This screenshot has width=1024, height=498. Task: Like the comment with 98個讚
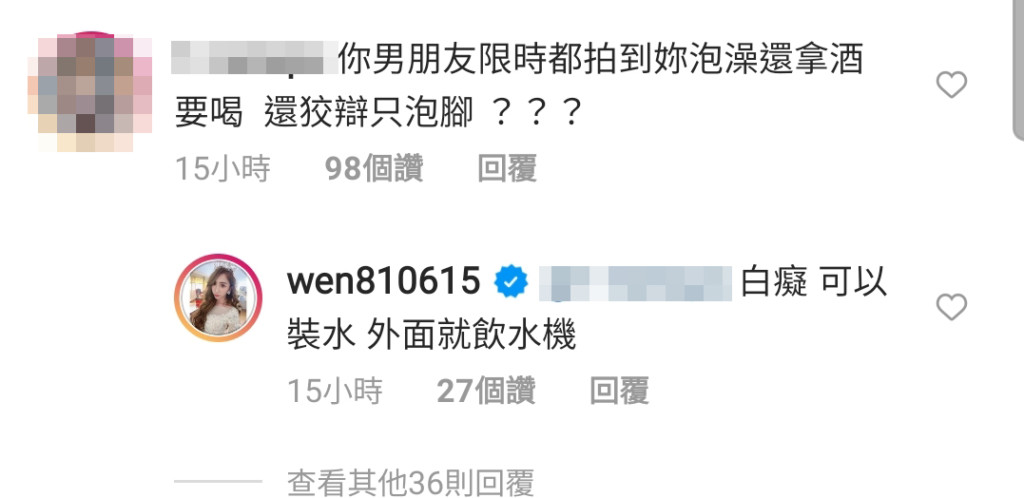tap(951, 85)
